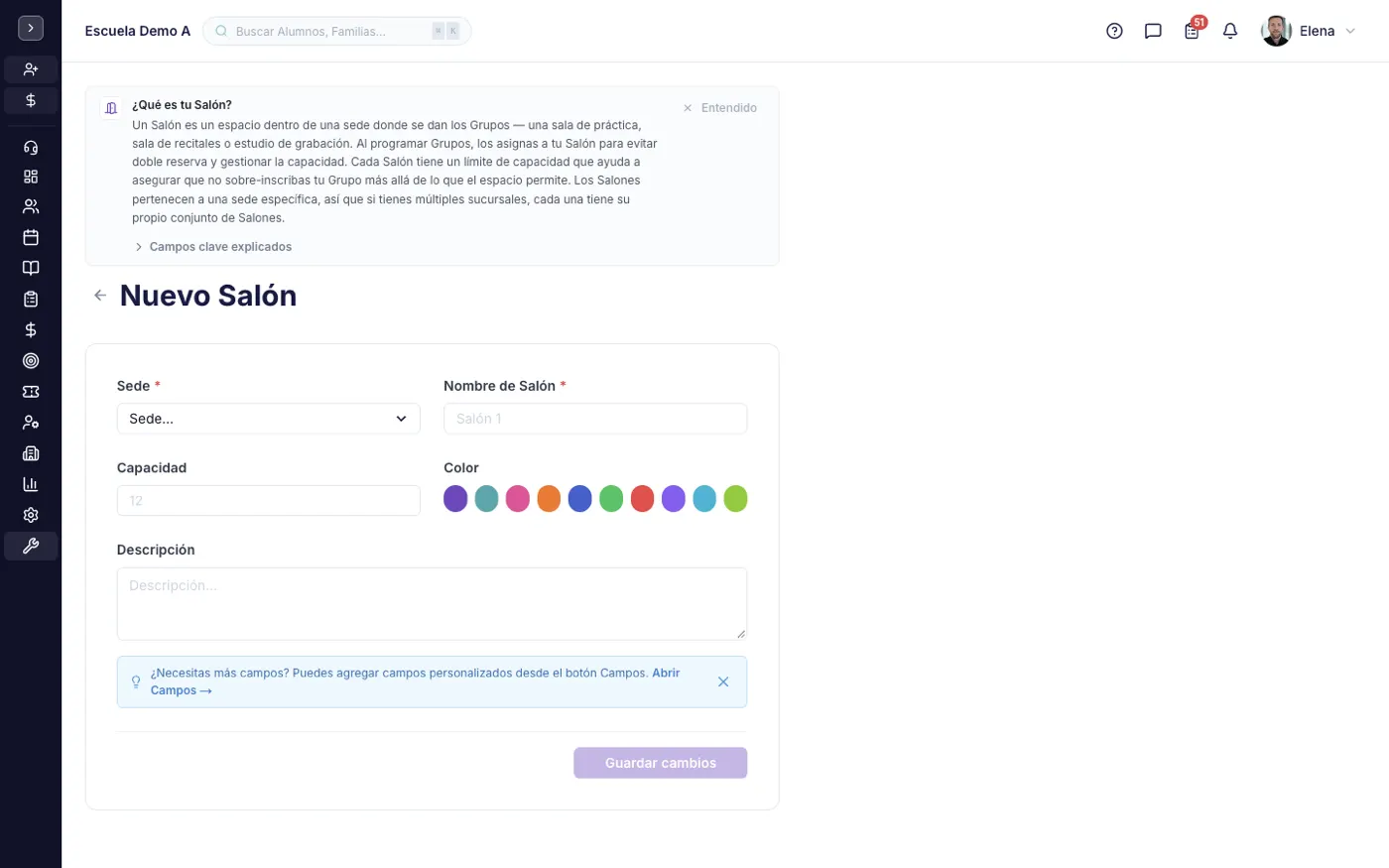Open the bar chart reports icon

[x=31, y=484]
